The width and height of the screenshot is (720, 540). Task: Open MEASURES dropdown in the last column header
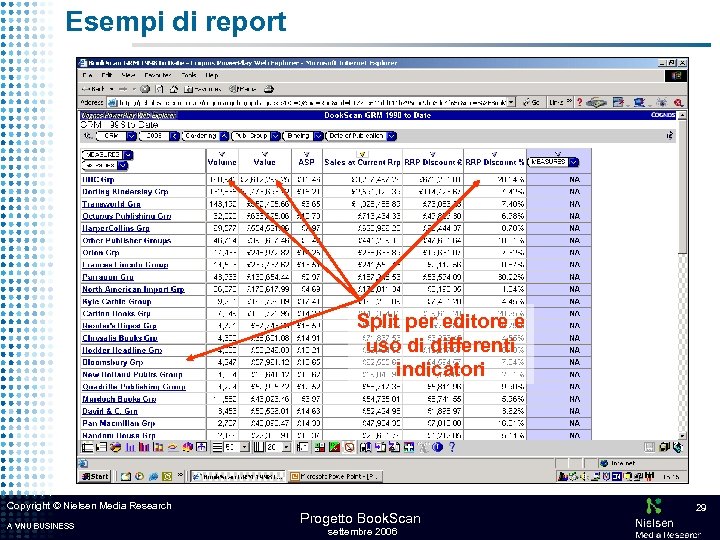pyautogui.click(x=574, y=162)
